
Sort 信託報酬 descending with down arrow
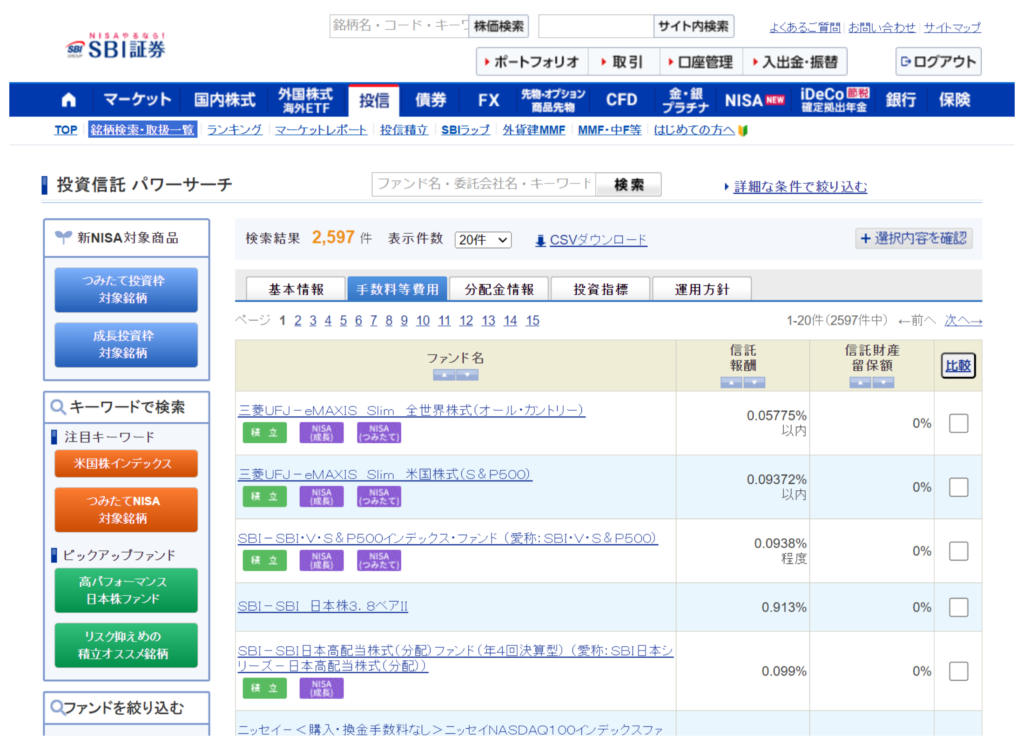click(x=754, y=382)
